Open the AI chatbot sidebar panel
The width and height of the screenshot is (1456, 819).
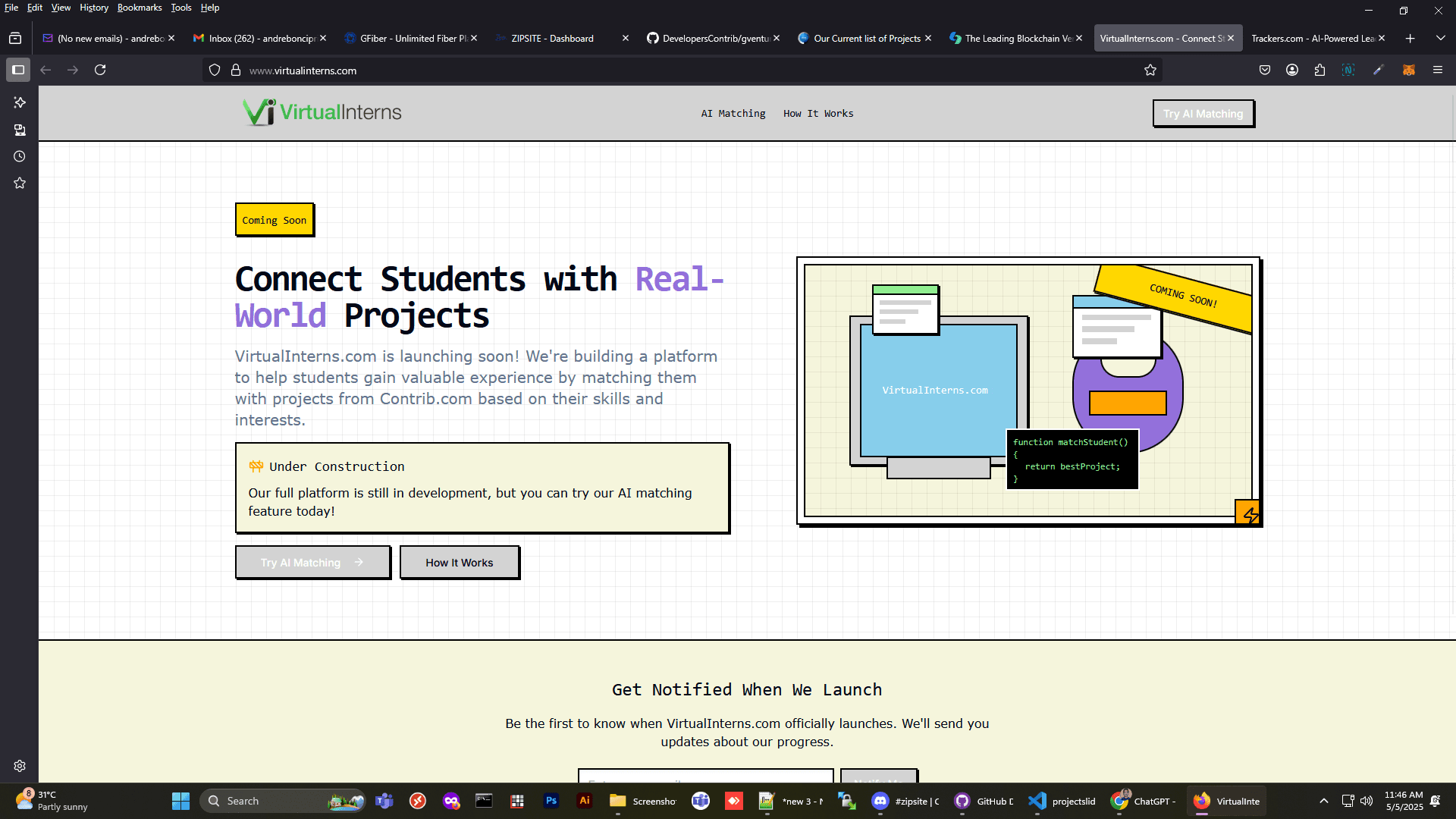pos(19,102)
